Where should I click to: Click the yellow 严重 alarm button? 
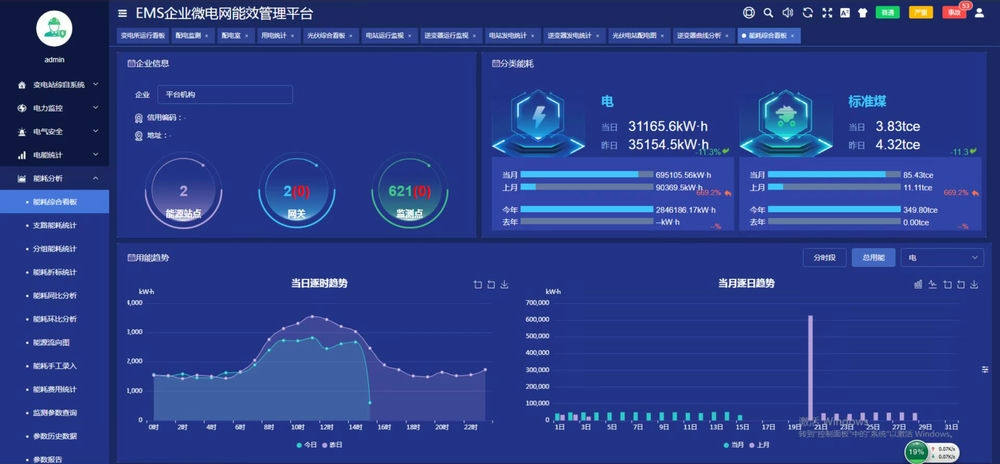point(920,13)
